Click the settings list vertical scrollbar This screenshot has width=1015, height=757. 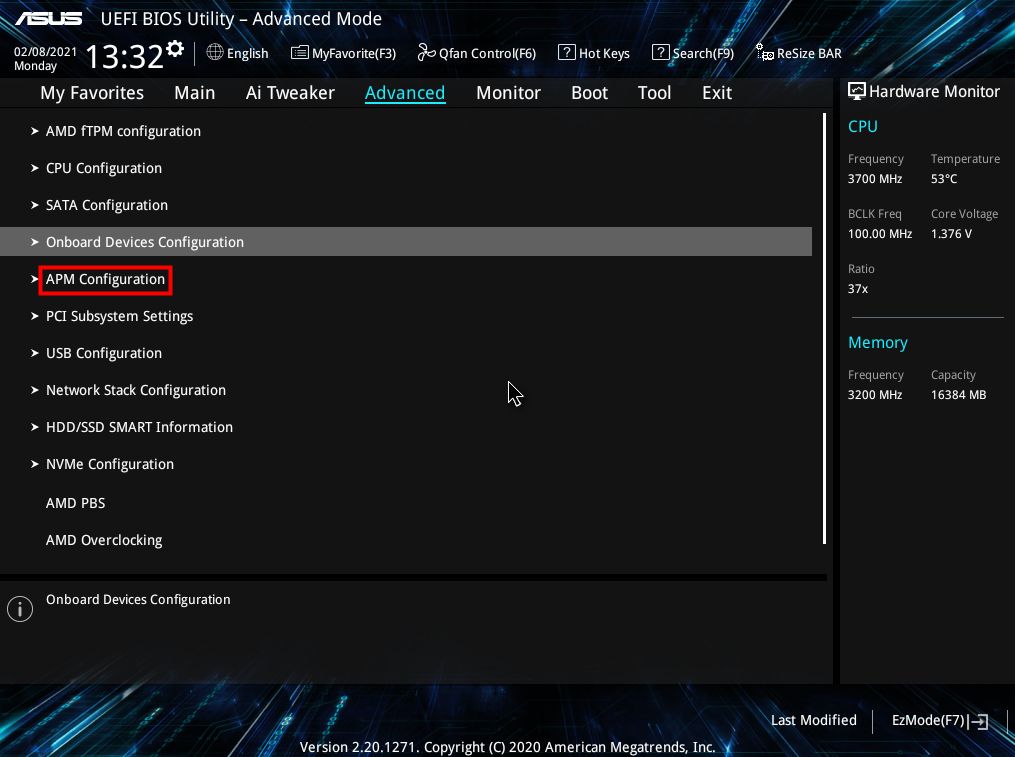click(824, 328)
